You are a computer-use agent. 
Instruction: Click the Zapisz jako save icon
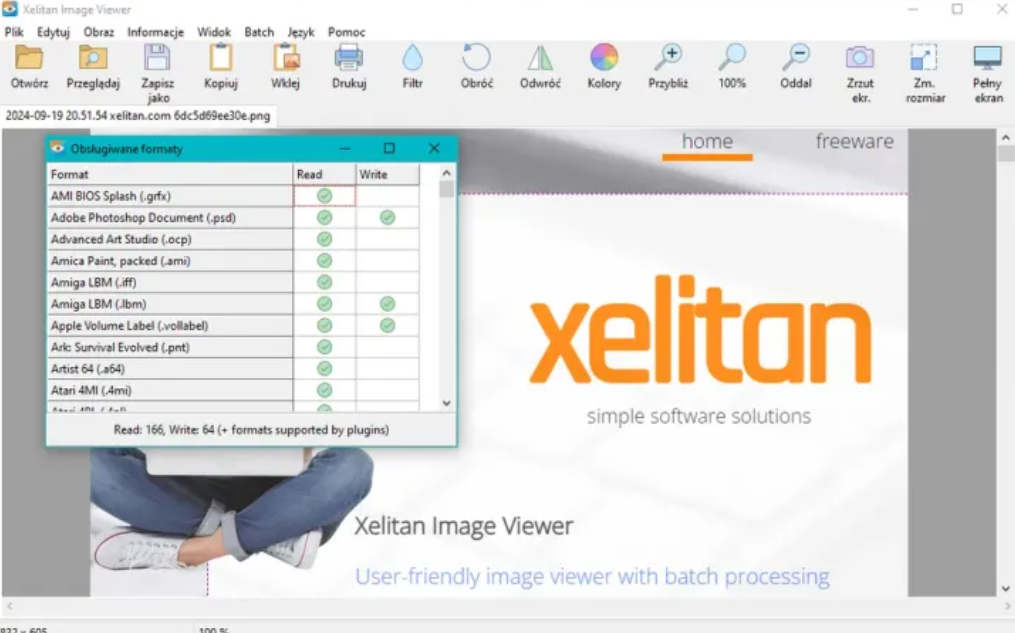[x=157, y=58]
